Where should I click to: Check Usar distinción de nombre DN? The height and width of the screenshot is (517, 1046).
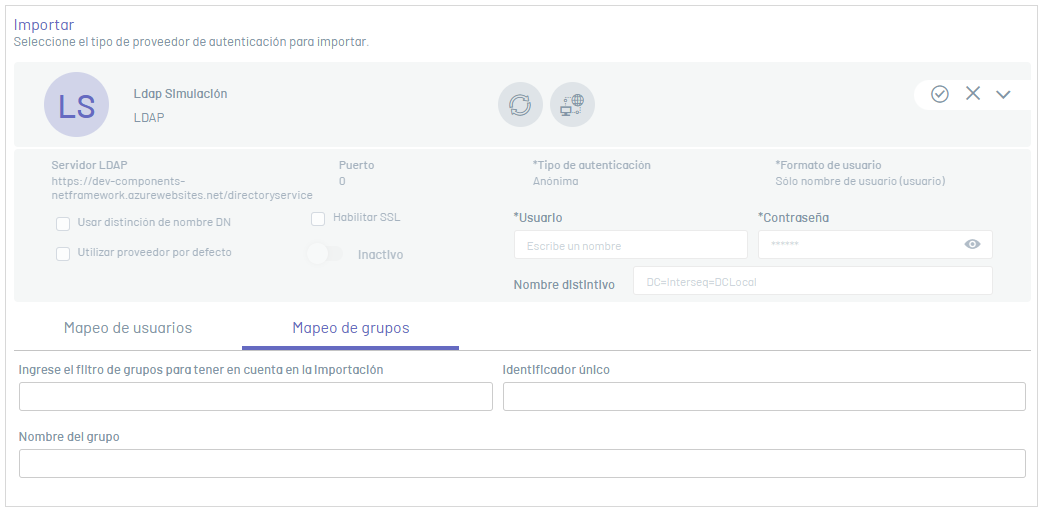pyautogui.click(x=63, y=223)
